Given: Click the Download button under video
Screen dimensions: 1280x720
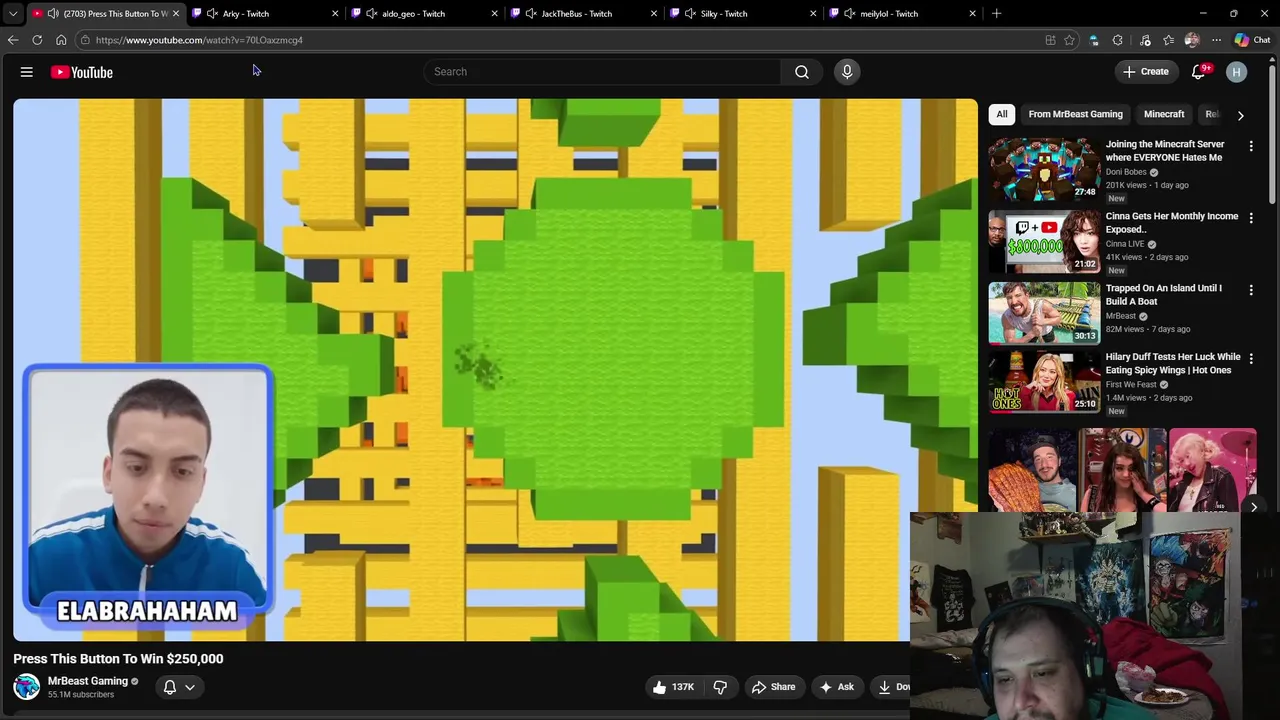Looking at the screenshot, I should tap(889, 687).
